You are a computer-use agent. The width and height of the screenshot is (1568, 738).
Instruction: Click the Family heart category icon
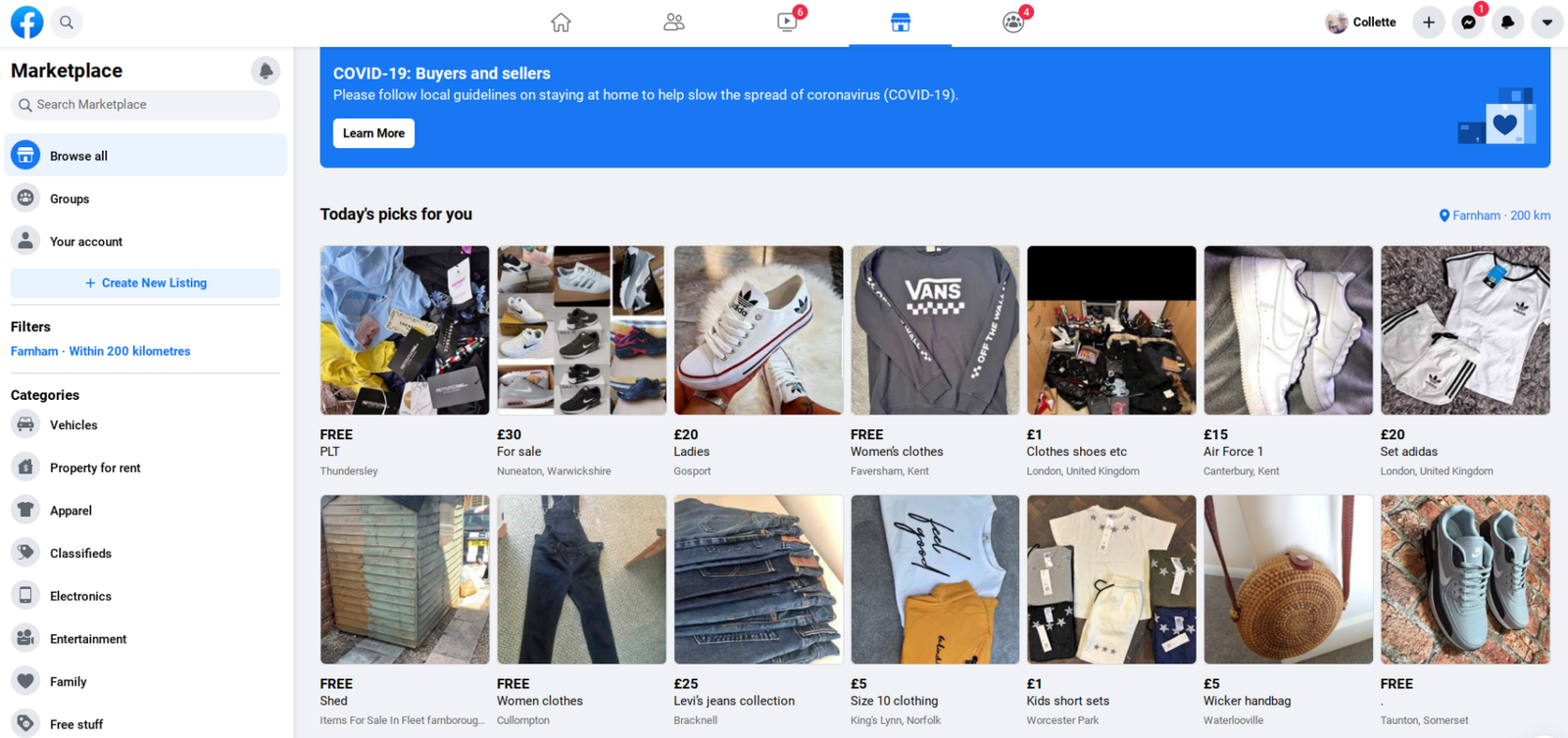(x=25, y=681)
